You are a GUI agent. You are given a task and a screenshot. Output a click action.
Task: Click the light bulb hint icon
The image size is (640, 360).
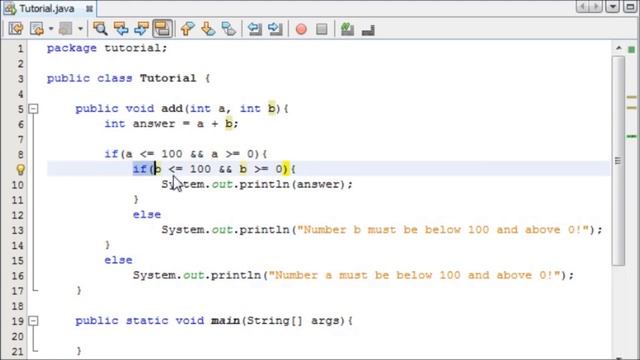[20, 169]
